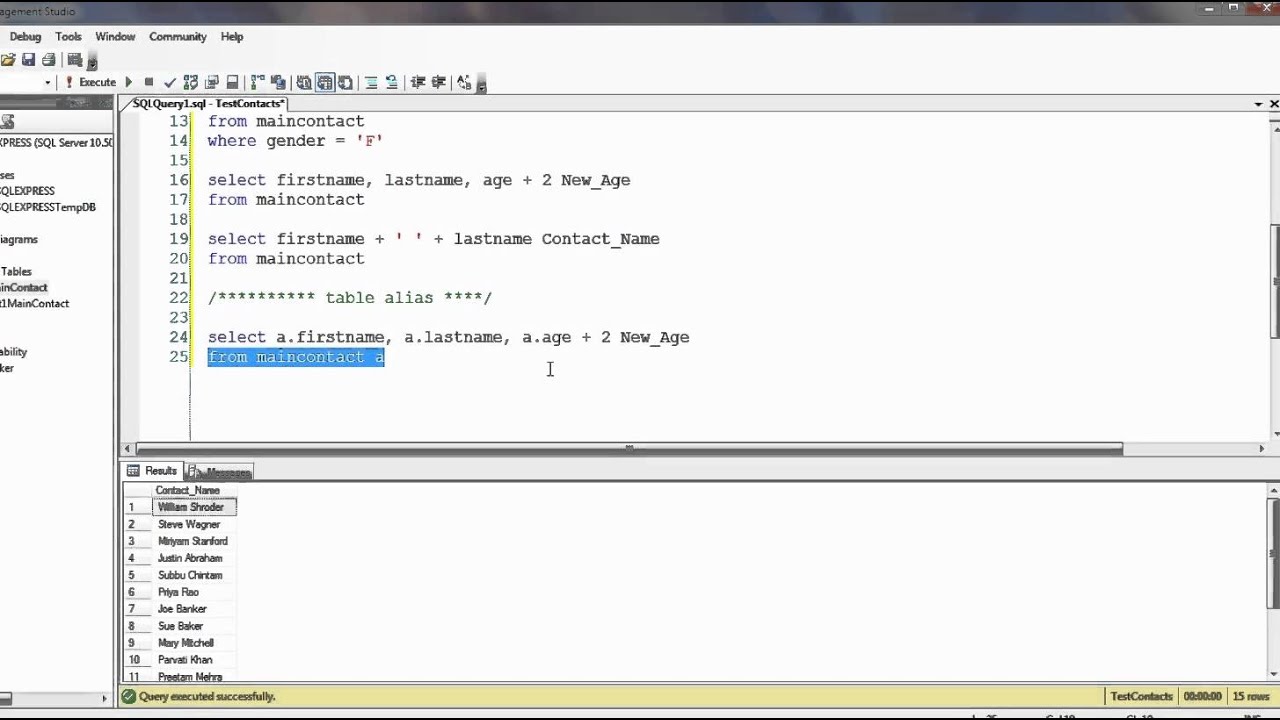Toggle Include Actual Execution Plan
1280x720 pixels.
click(x=257, y=82)
